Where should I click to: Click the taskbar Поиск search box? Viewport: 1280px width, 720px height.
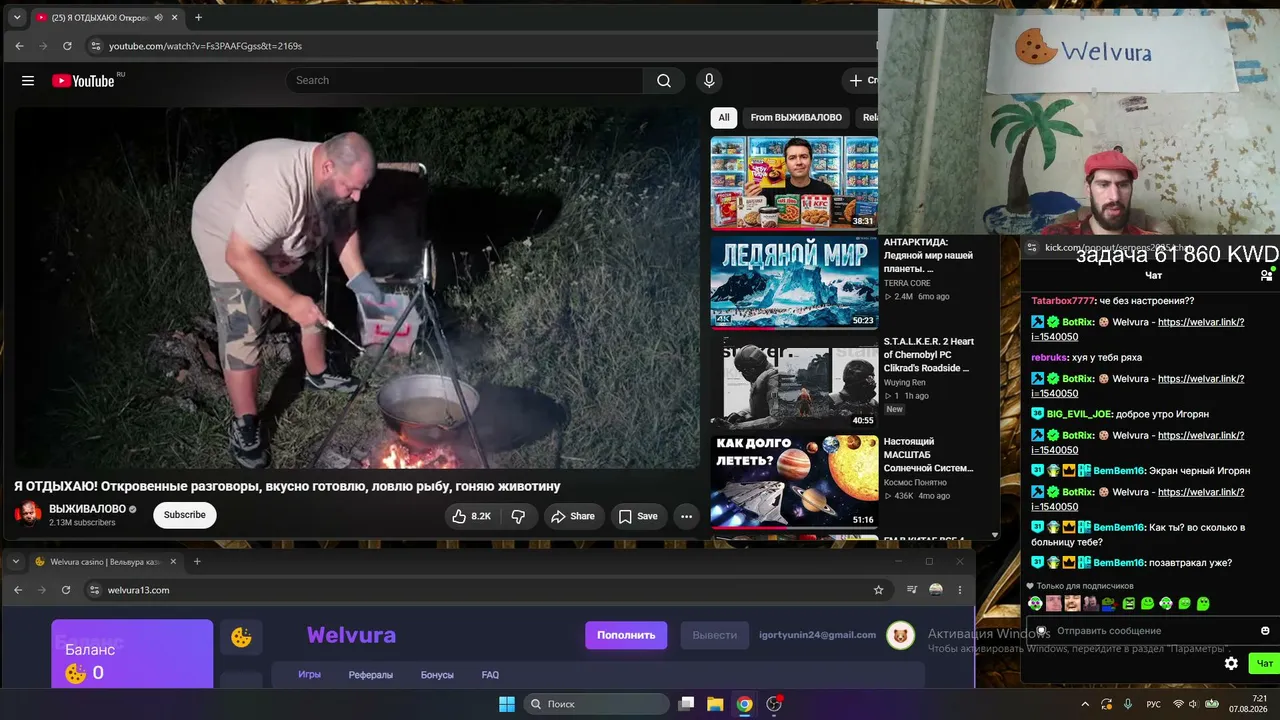[597, 704]
